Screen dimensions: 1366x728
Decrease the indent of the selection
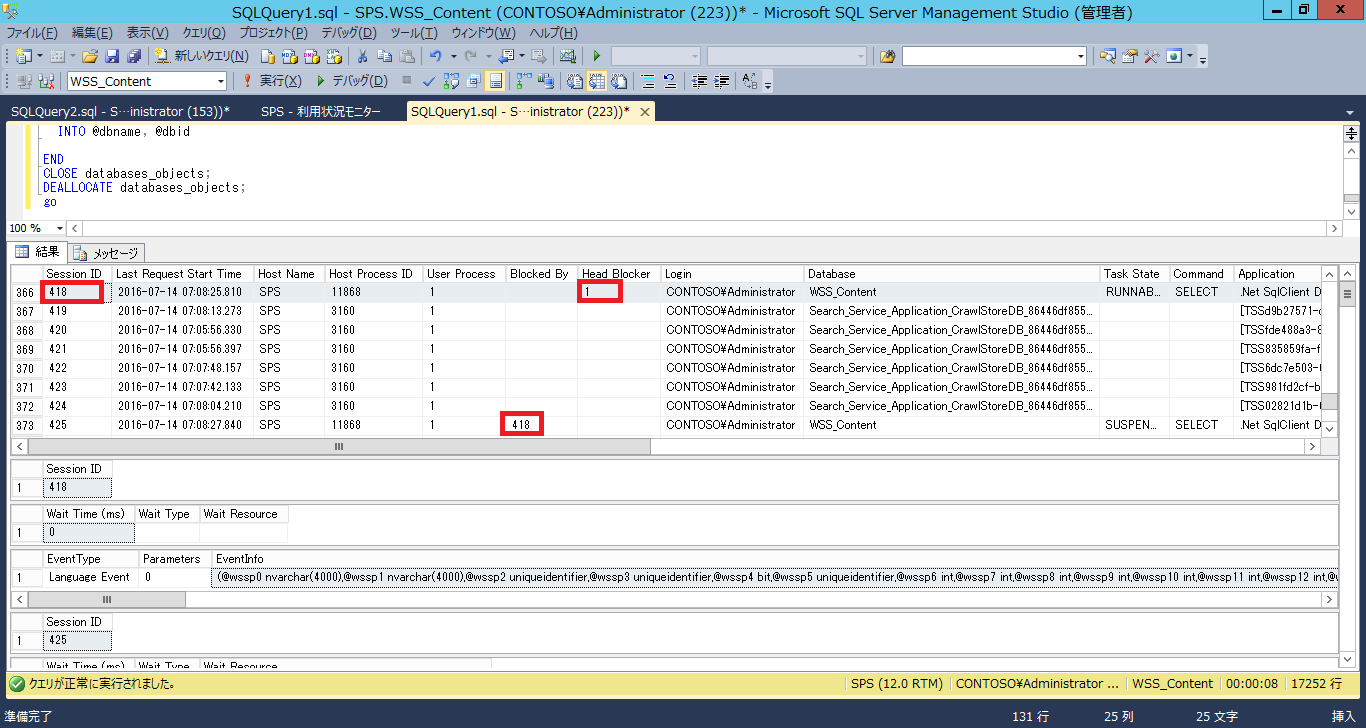(x=699, y=81)
